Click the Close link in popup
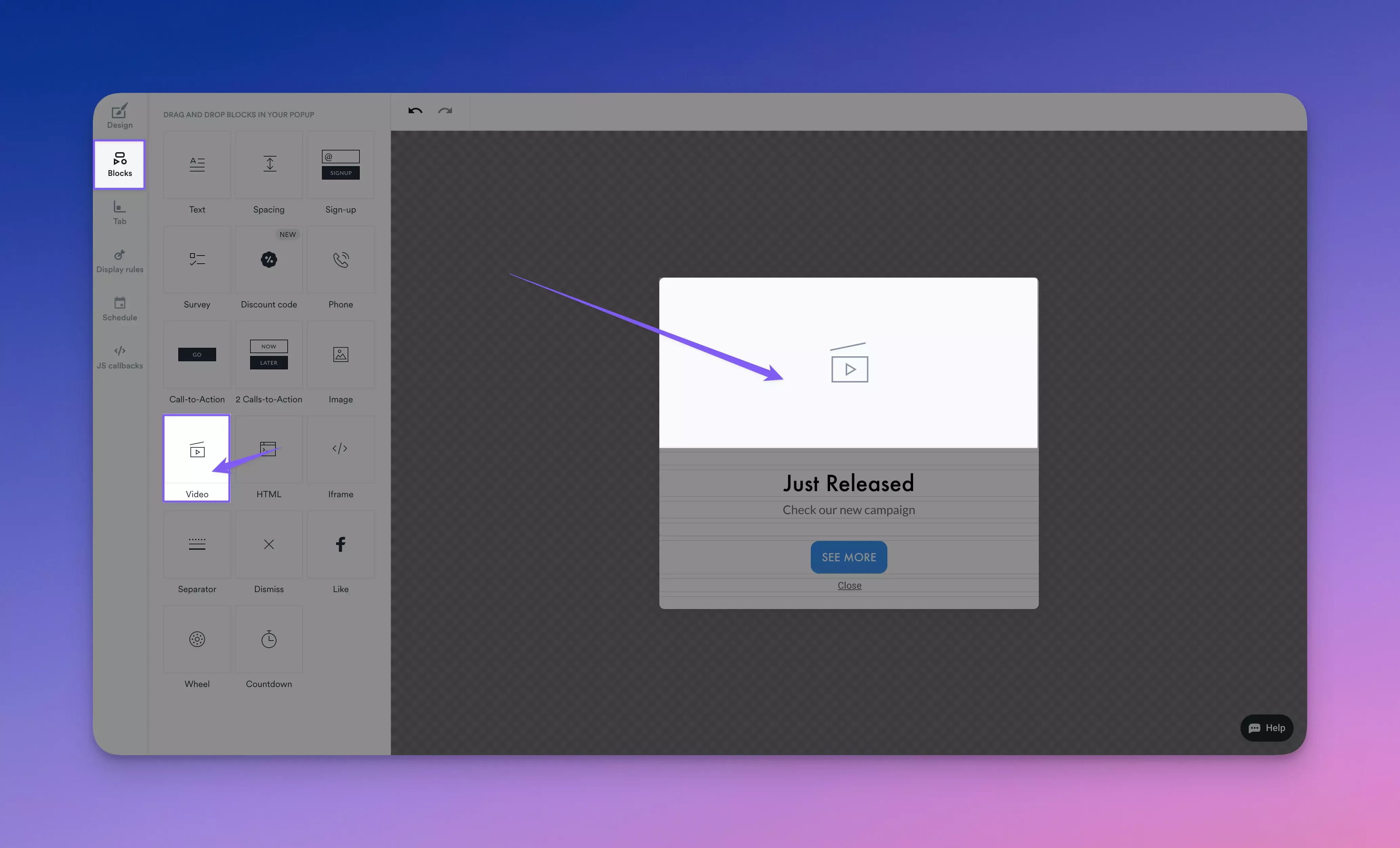The width and height of the screenshot is (1400, 848). coord(849,585)
